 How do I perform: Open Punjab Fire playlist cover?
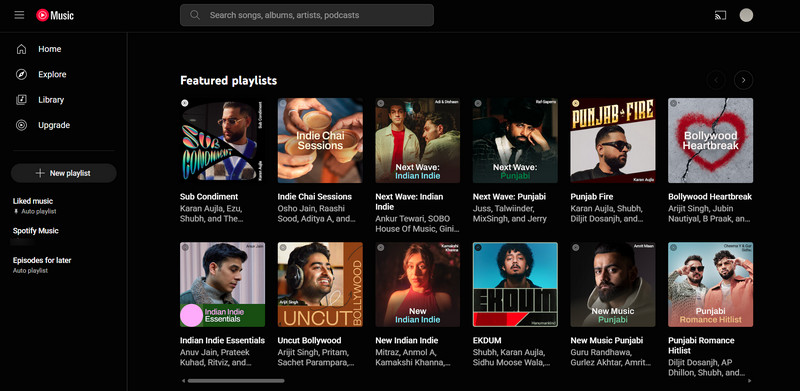pyautogui.click(x=613, y=140)
